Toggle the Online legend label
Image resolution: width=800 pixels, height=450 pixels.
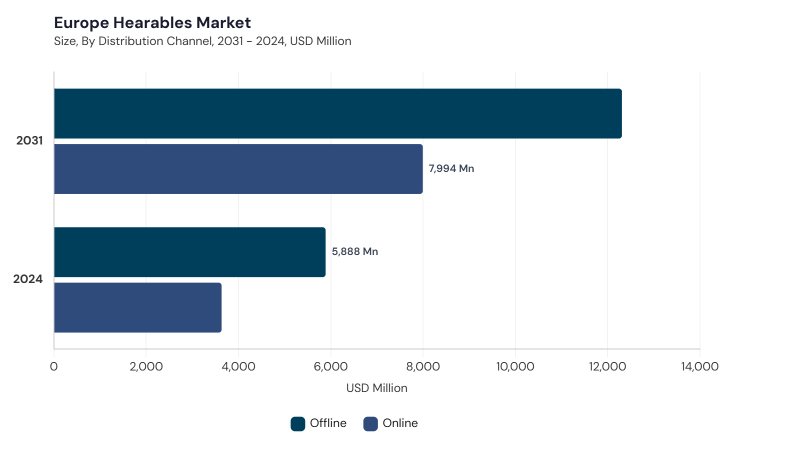coord(400,423)
